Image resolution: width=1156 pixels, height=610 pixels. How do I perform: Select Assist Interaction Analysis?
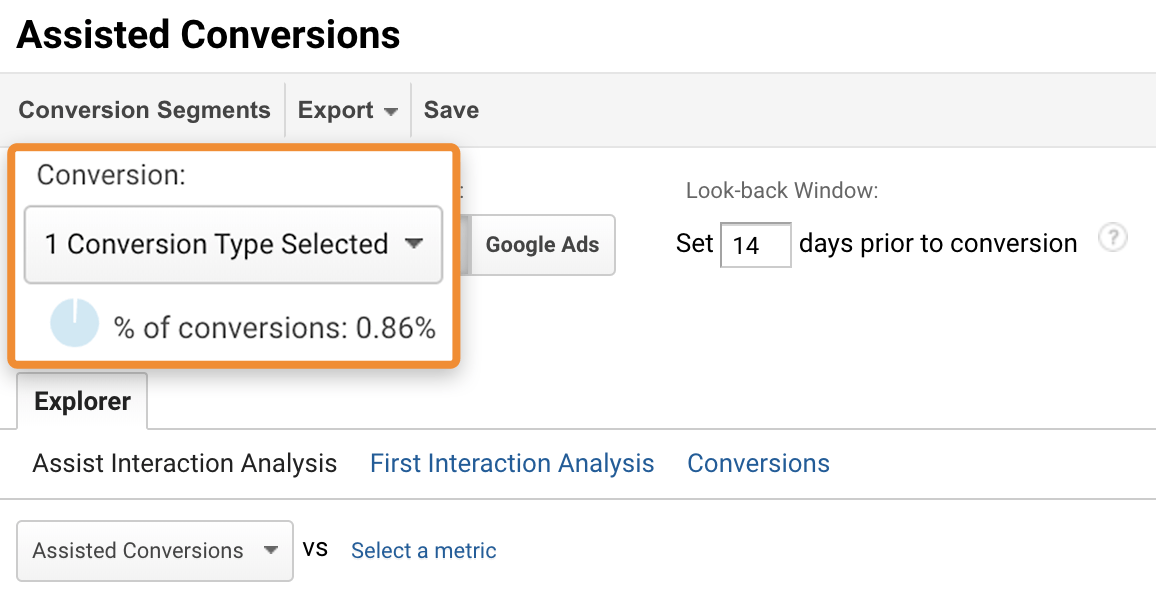[184, 463]
